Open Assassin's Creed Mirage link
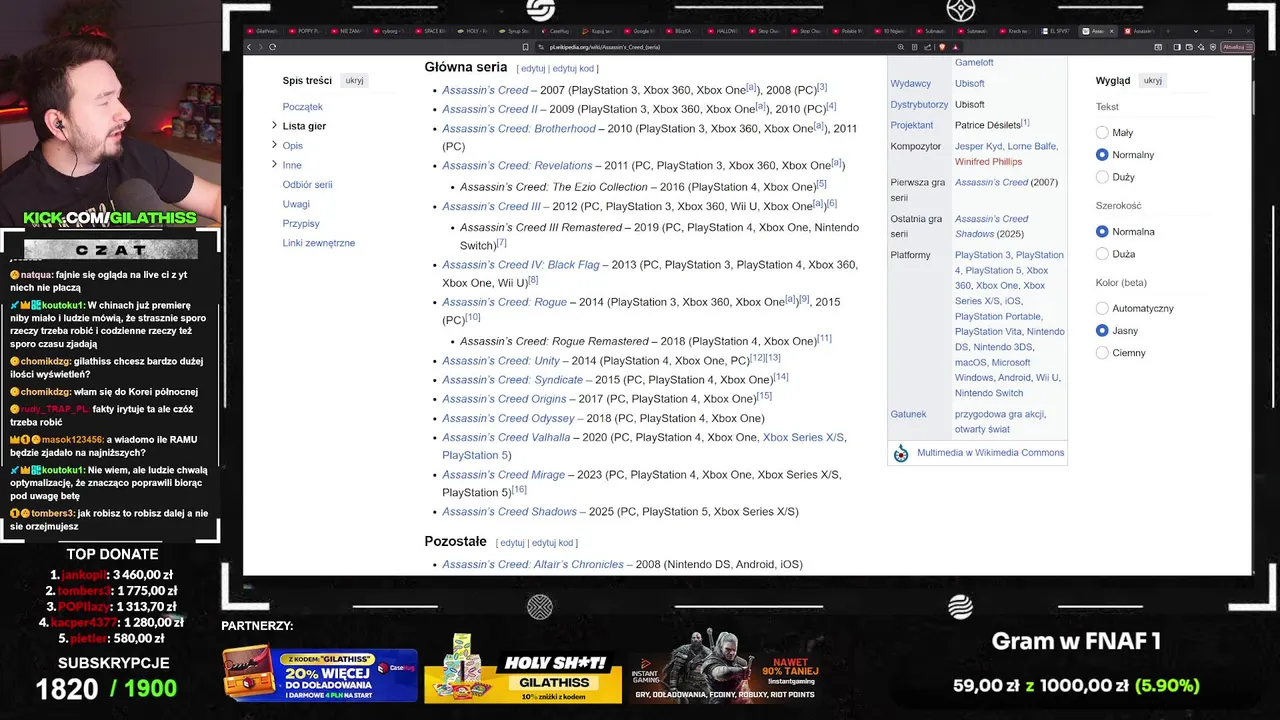Screen dimensions: 1280x720 pyautogui.click(x=503, y=474)
